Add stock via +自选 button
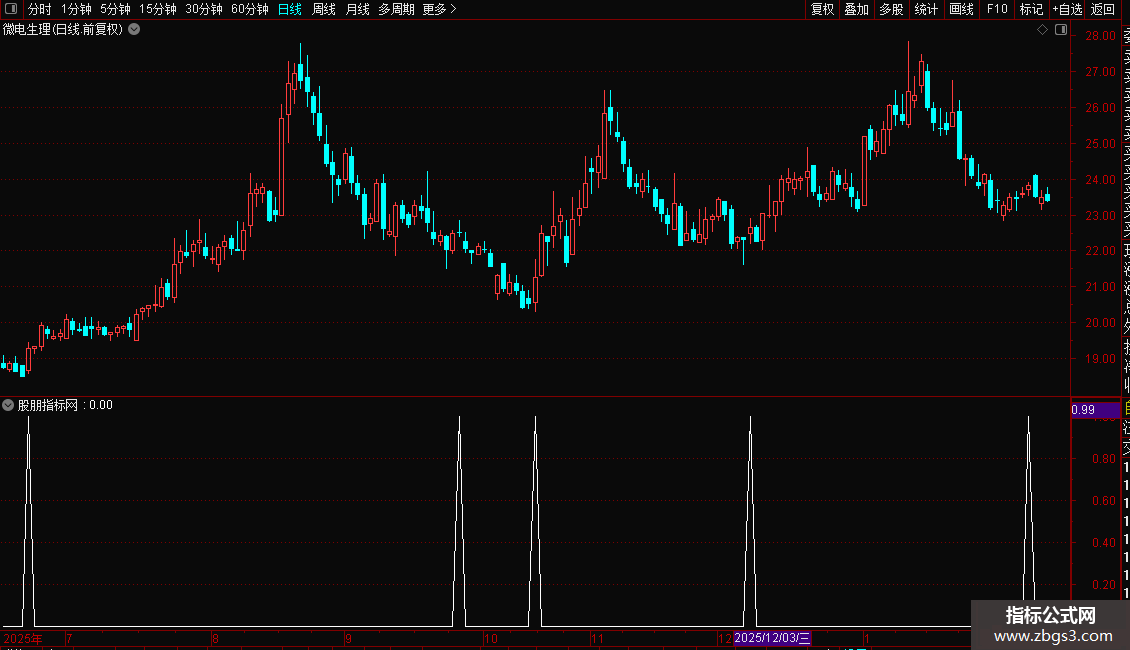The width and height of the screenshot is (1130, 650). [x=1067, y=9]
